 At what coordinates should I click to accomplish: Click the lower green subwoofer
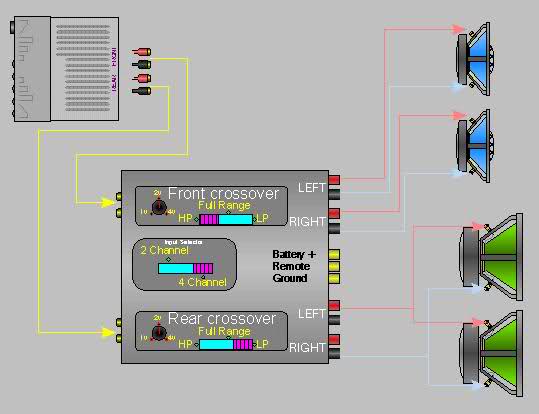(x=492, y=354)
